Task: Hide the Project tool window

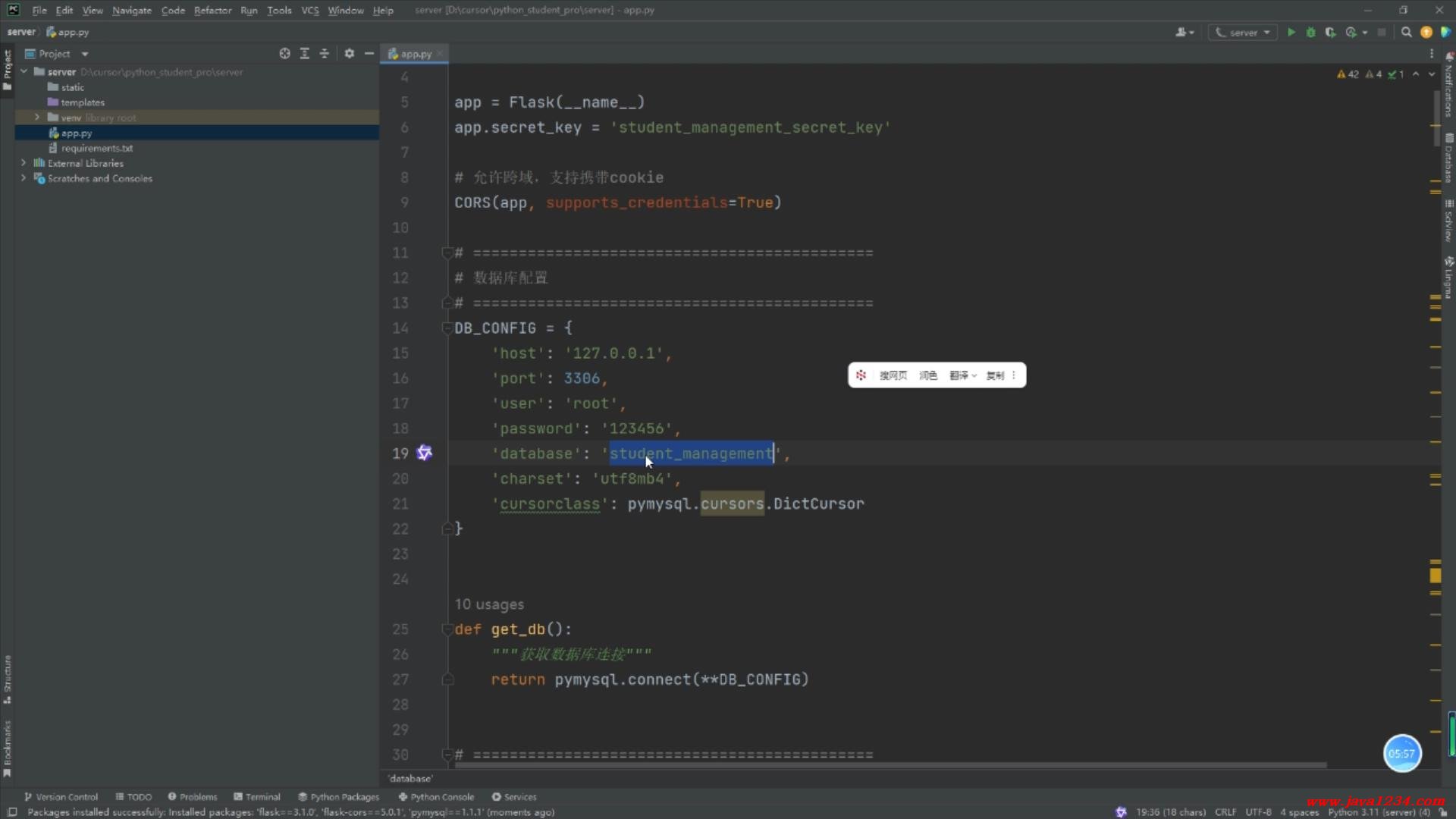Action: pyautogui.click(x=369, y=54)
